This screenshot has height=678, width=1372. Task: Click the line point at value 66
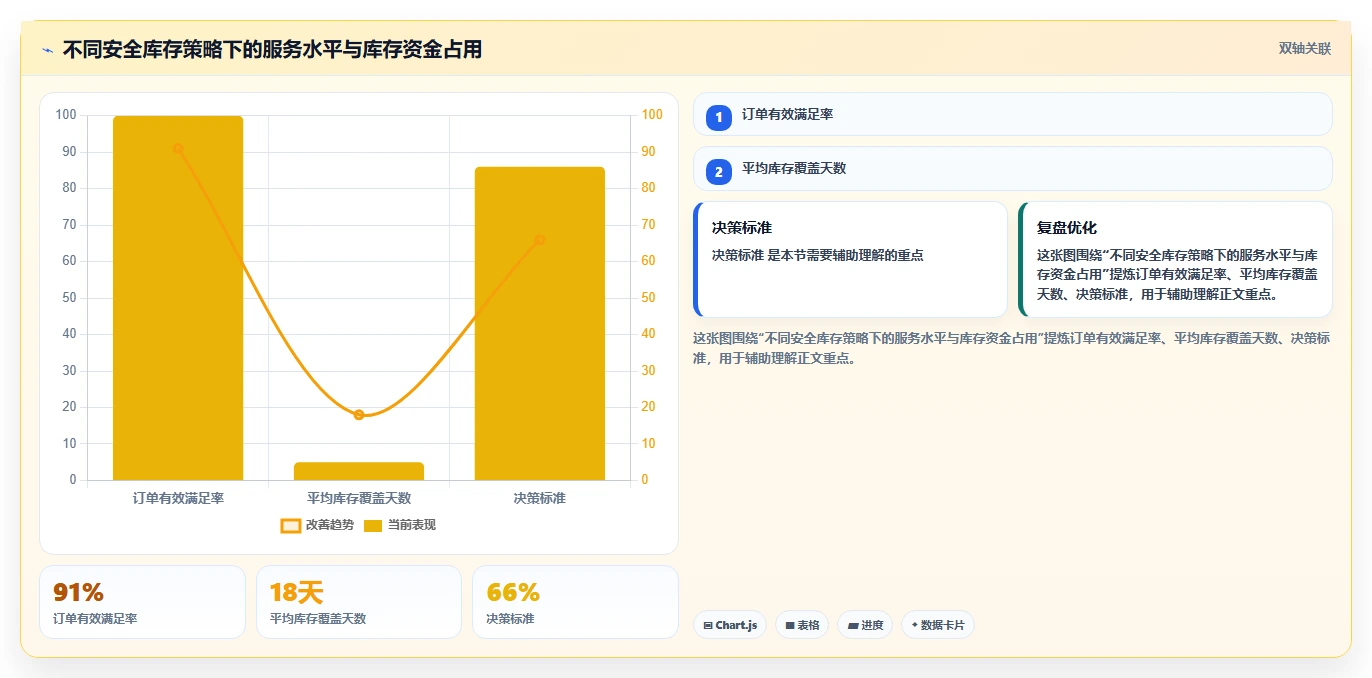(x=540, y=239)
